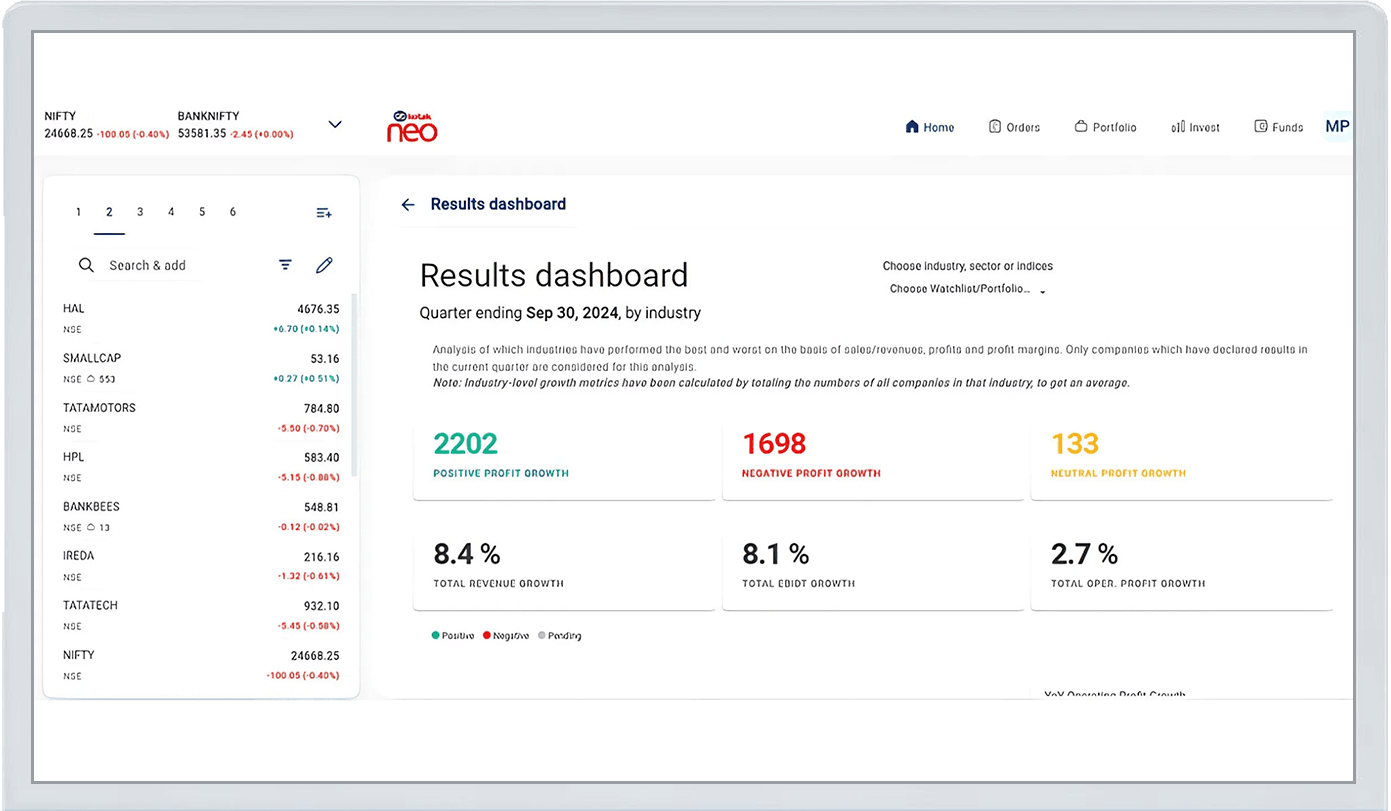
Task: Open the Orders menu
Action: 1014,127
